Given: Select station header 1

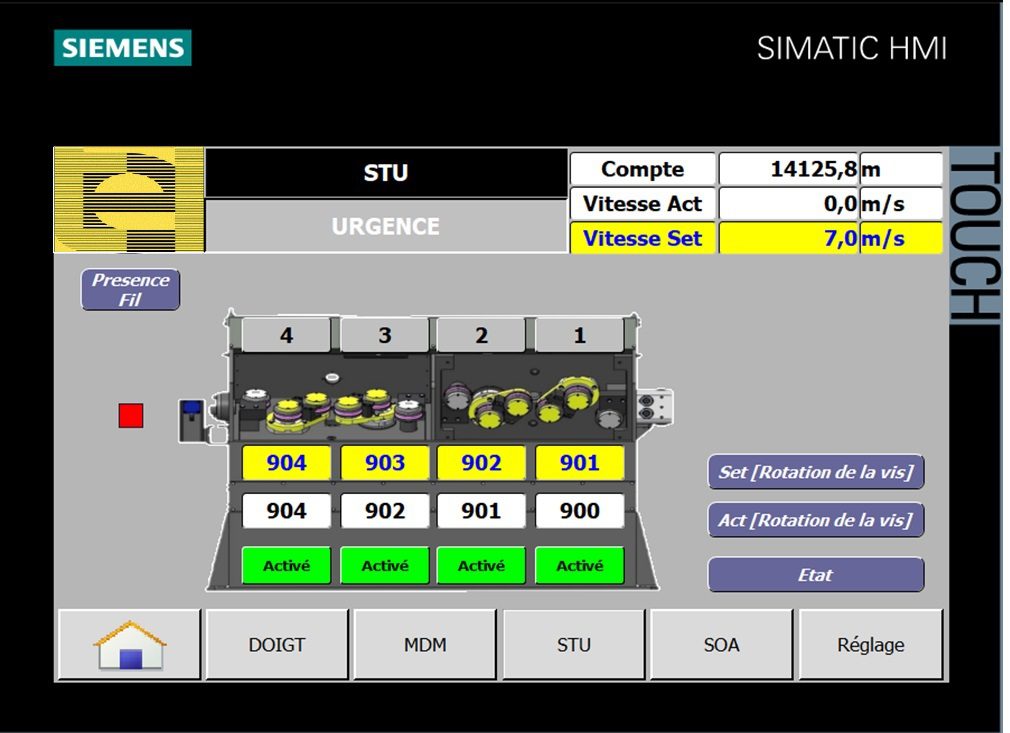Looking at the screenshot, I should pos(580,335).
